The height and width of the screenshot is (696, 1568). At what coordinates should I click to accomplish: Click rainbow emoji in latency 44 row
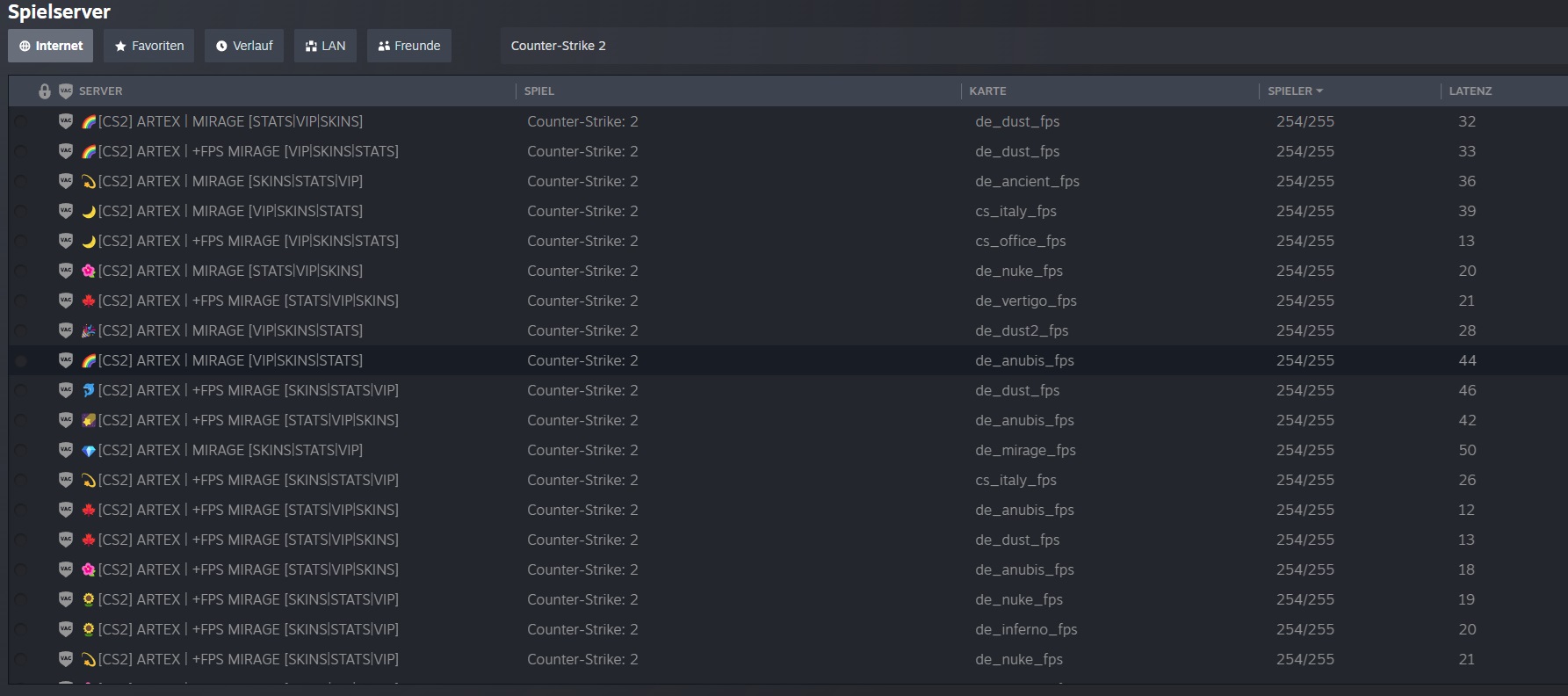coord(89,360)
